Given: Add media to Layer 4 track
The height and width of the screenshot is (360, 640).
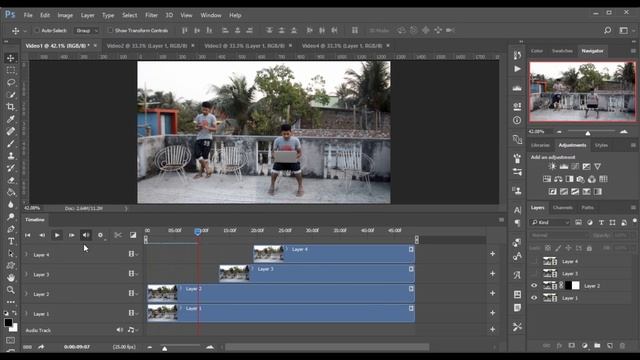Looking at the screenshot, I should point(493,254).
